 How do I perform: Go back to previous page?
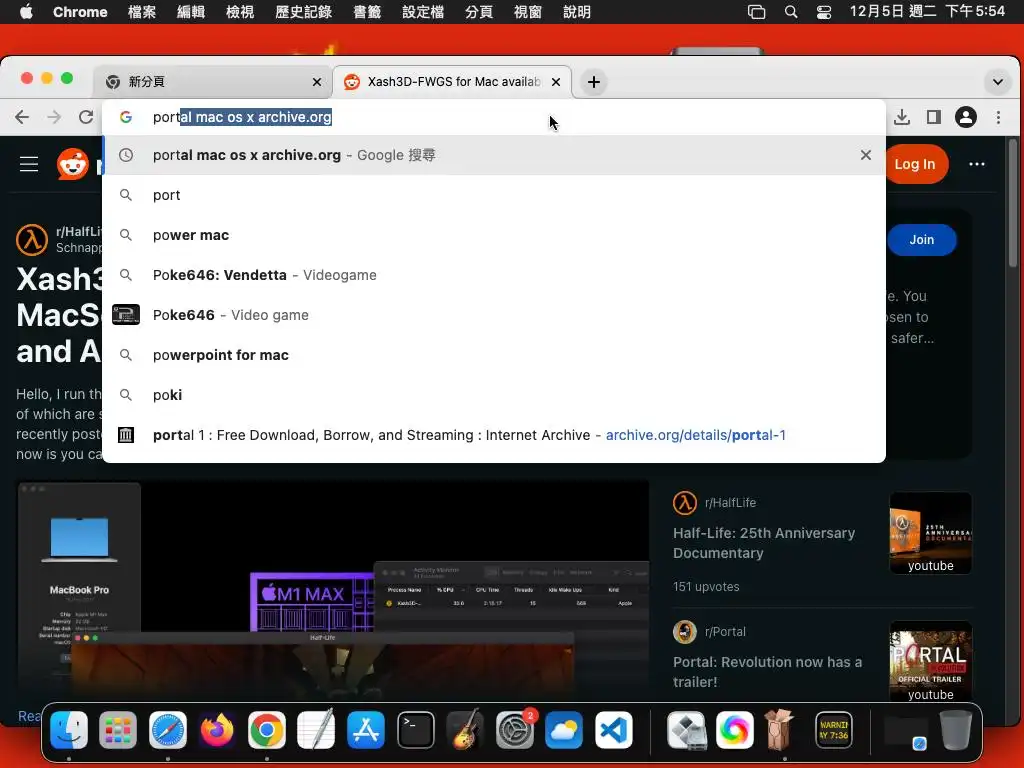pyautogui.click(x=22, y=117)
